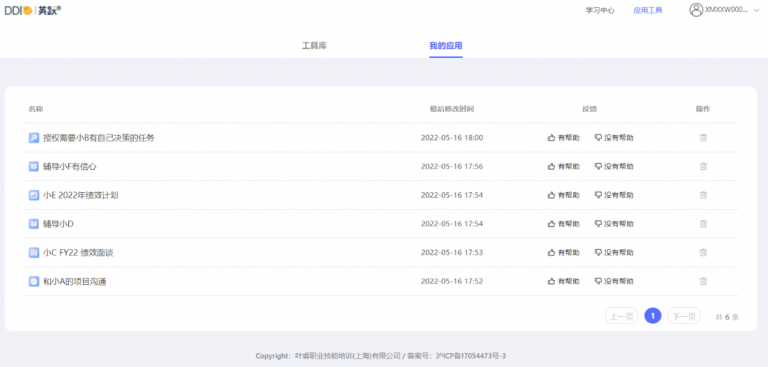
Task: Mark 小C FY22 绩效面谈 as 没有帮助
Action: tap(614, 253)
